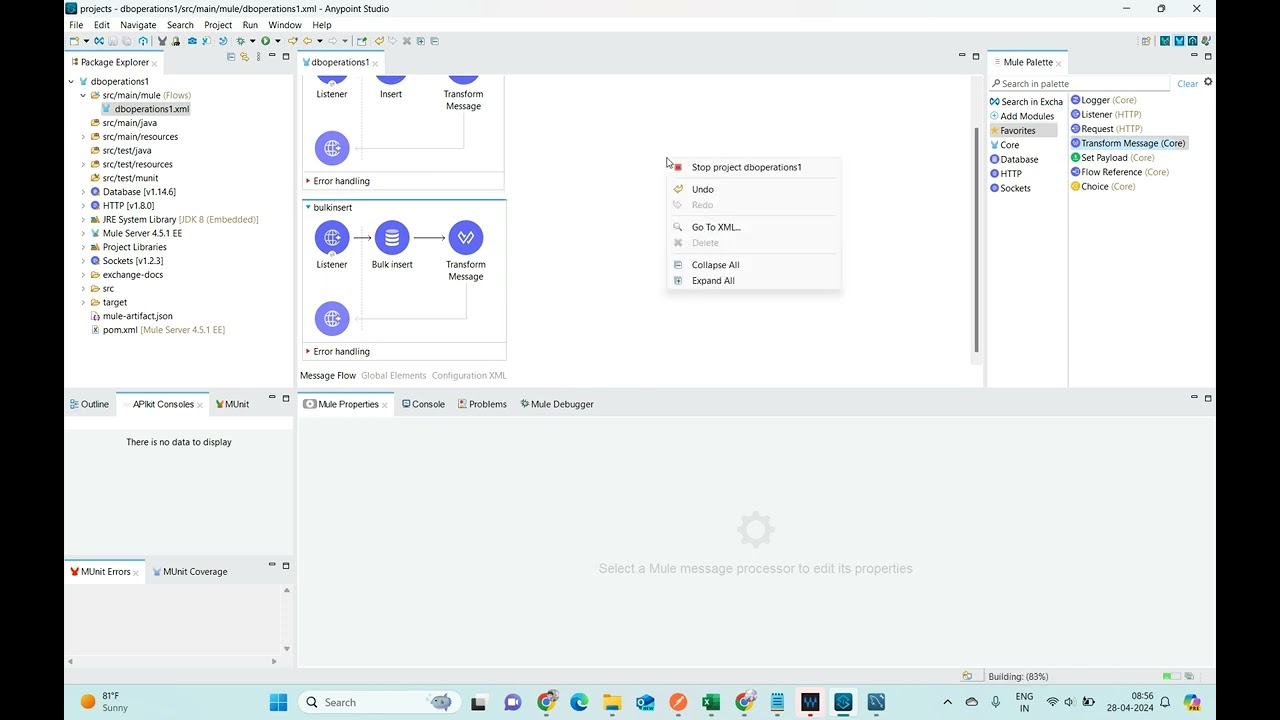This screenshot has height=720, width=1280.
Task: Collapse the dboperations1 project node
Action: pyautogui.click(x=71, y=82)
